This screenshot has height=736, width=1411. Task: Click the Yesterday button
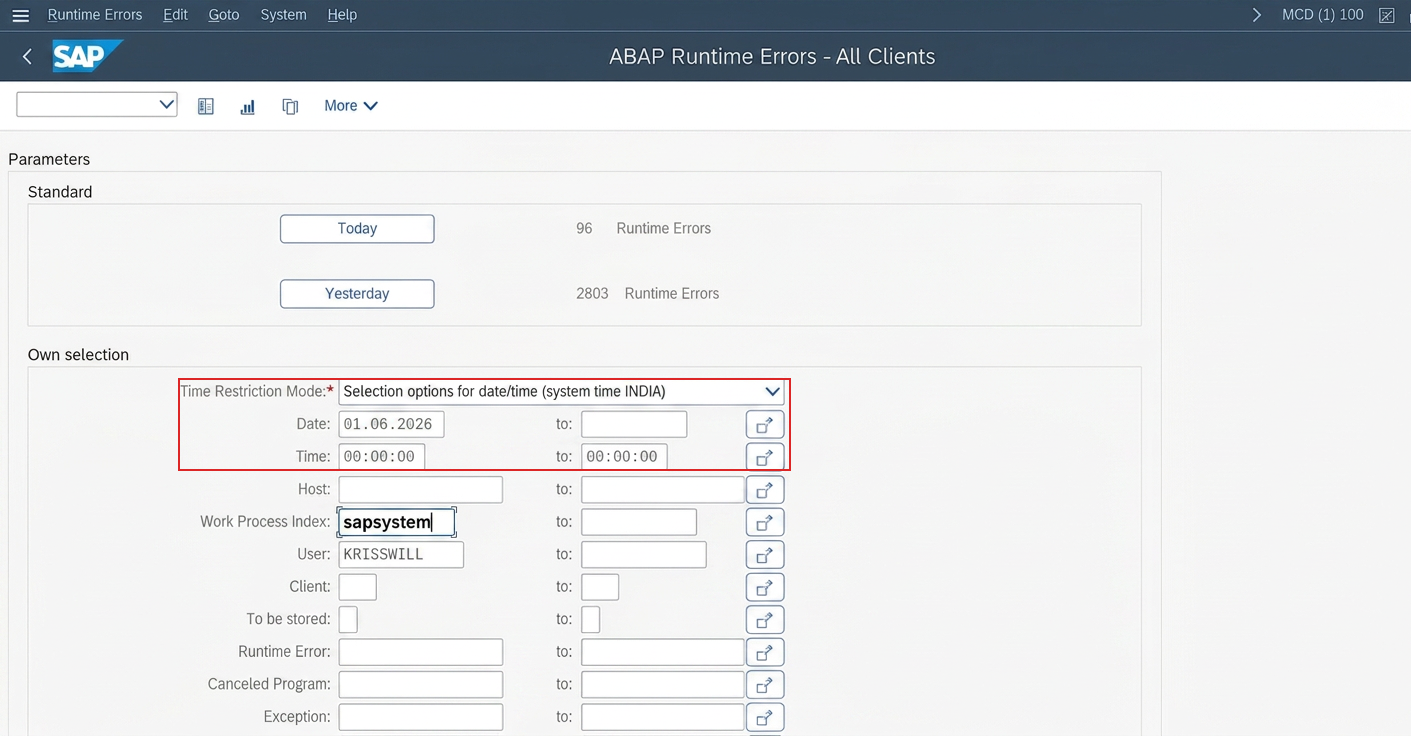click(357, 294)
